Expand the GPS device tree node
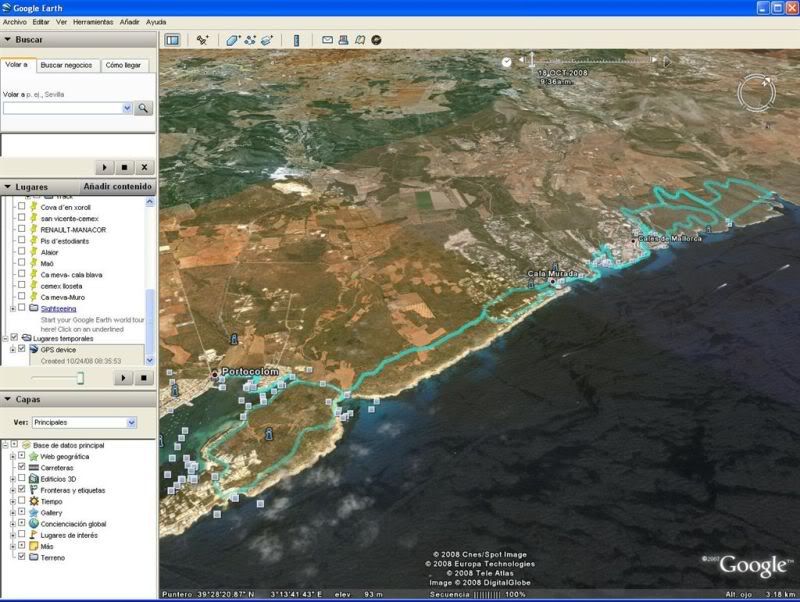800x602 pixels. [x=13, y=349]
